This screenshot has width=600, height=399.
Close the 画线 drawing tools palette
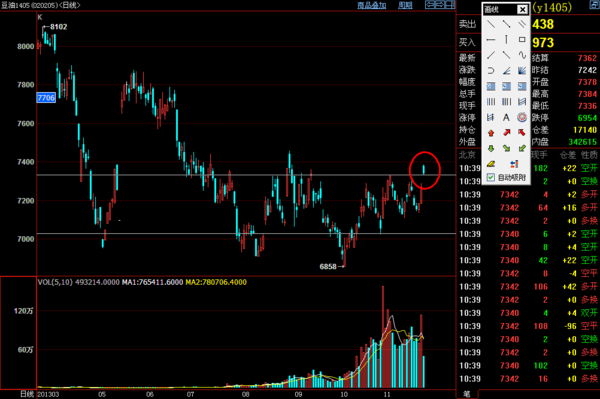522,10
